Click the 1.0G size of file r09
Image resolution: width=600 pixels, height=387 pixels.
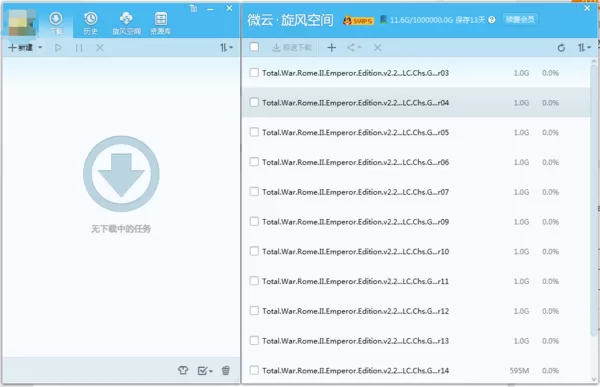521,222
